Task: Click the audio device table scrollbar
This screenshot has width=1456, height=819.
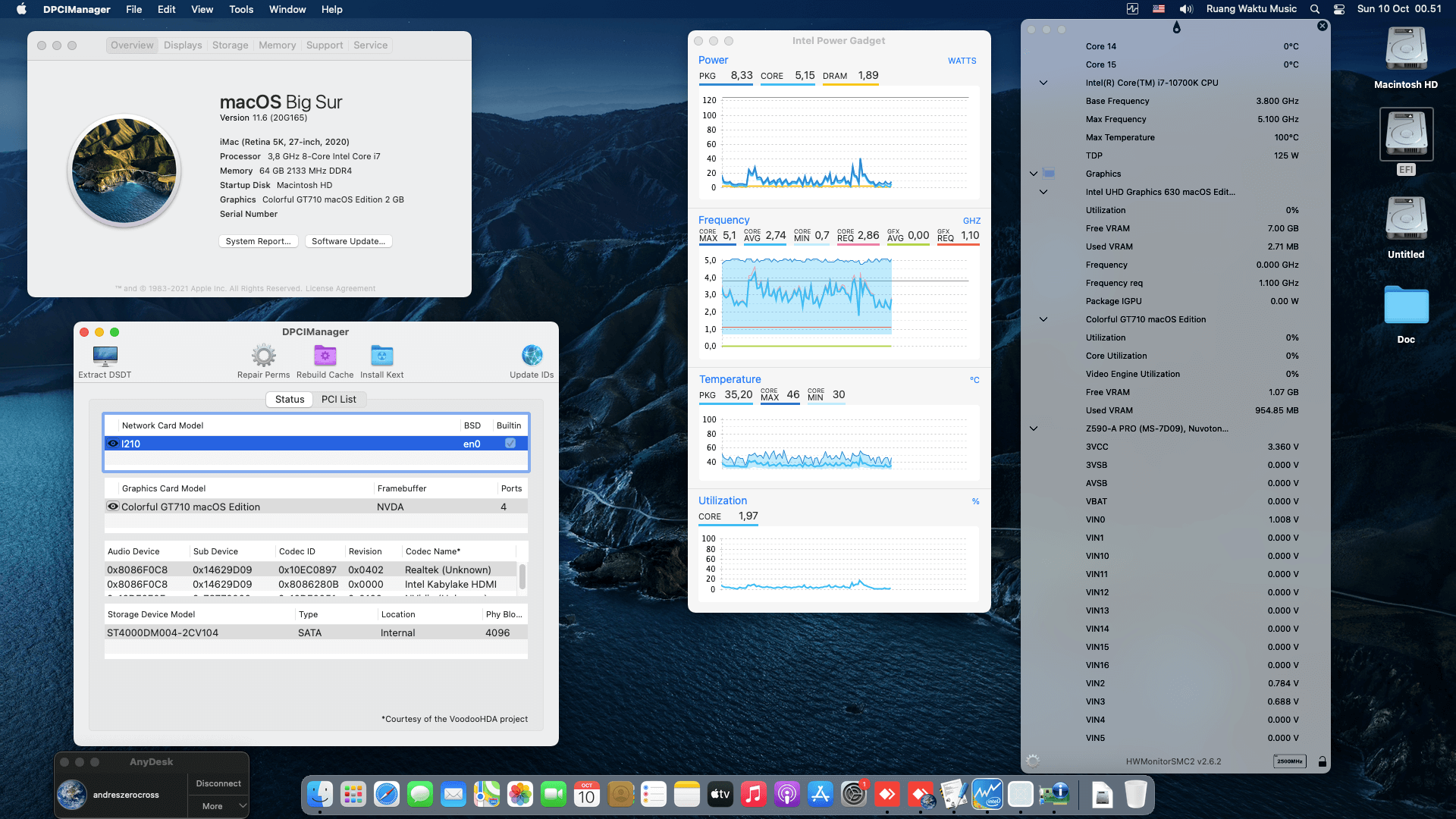Action: click(x=522, y=576)
